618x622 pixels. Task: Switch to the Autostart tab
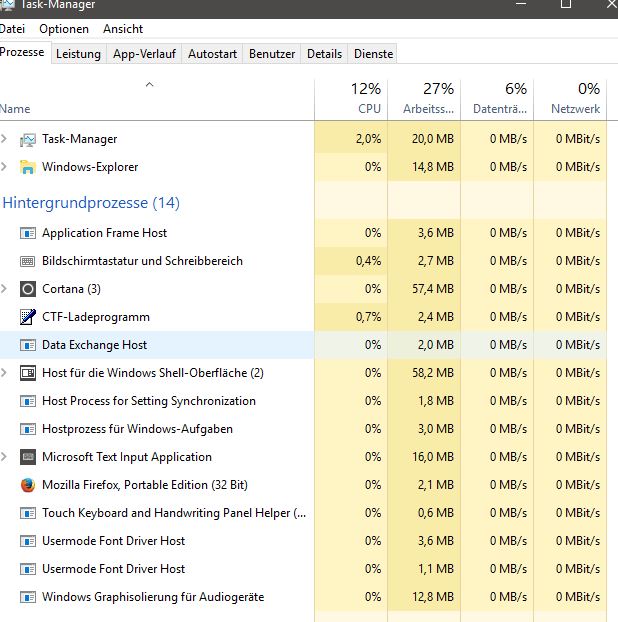[x=213, y=54]
